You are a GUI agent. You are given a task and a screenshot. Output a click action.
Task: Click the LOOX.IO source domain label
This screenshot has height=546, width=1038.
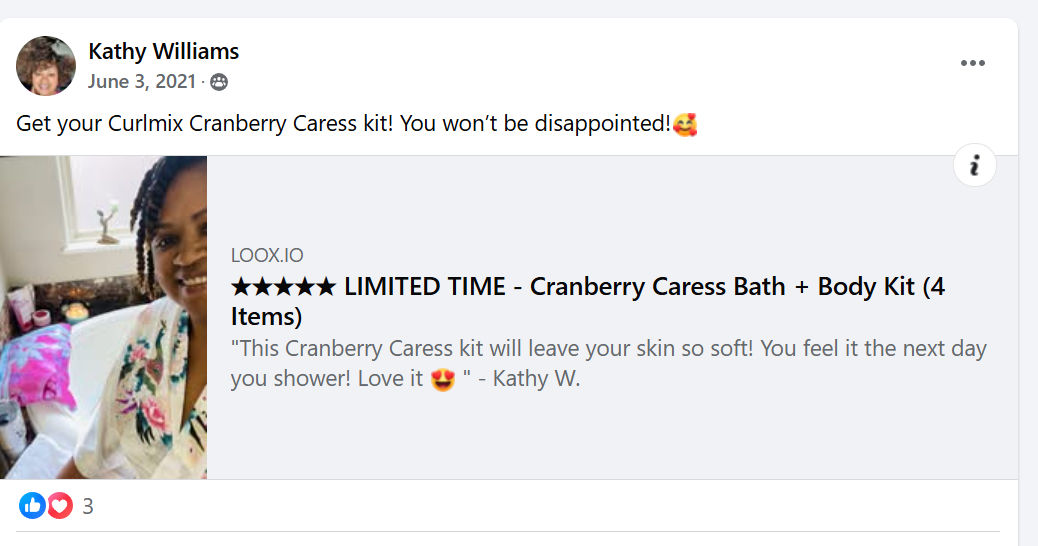tap(267, 256)
